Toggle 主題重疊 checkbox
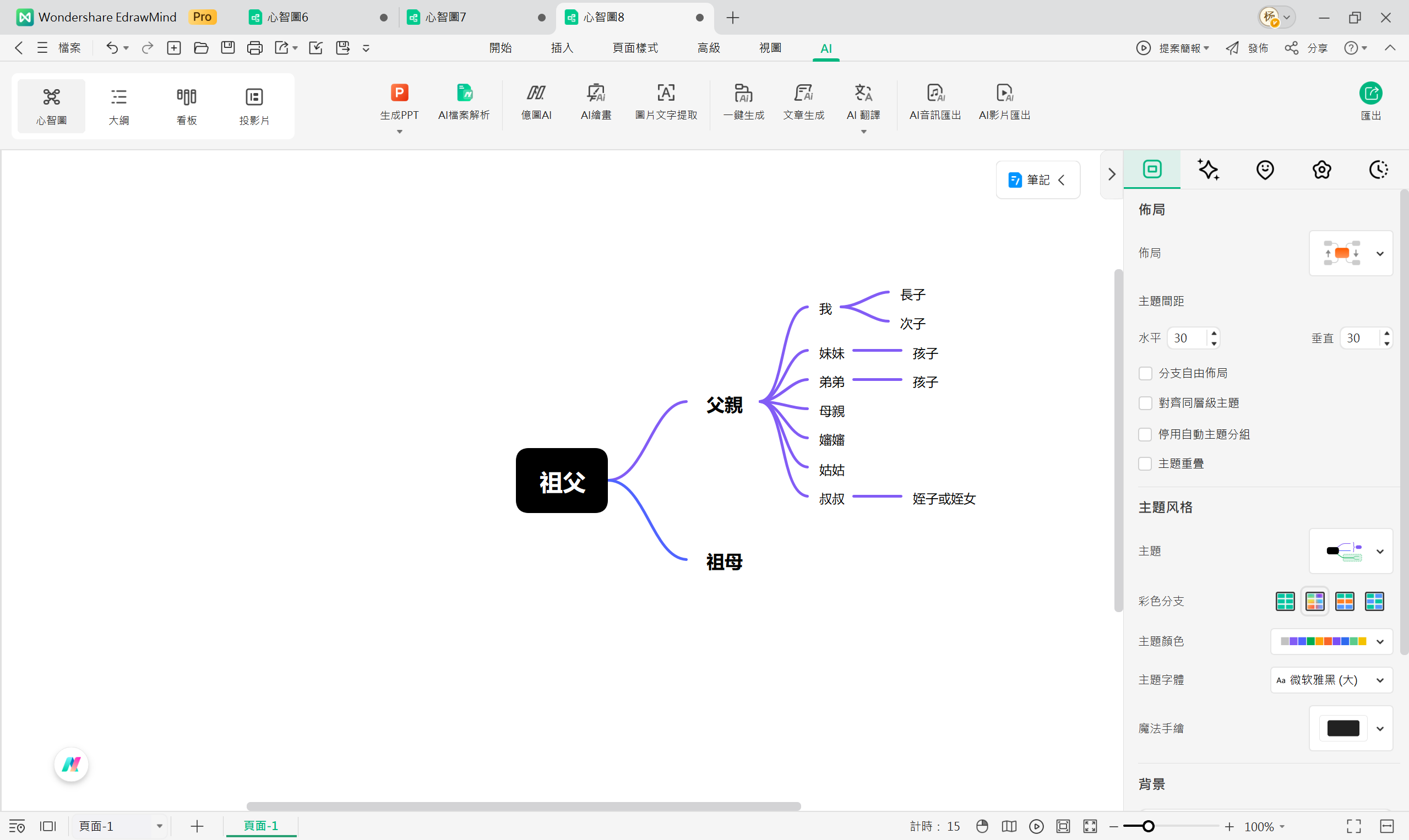This screenshot has height=840, width=1409. click(x=1145, y=464)
